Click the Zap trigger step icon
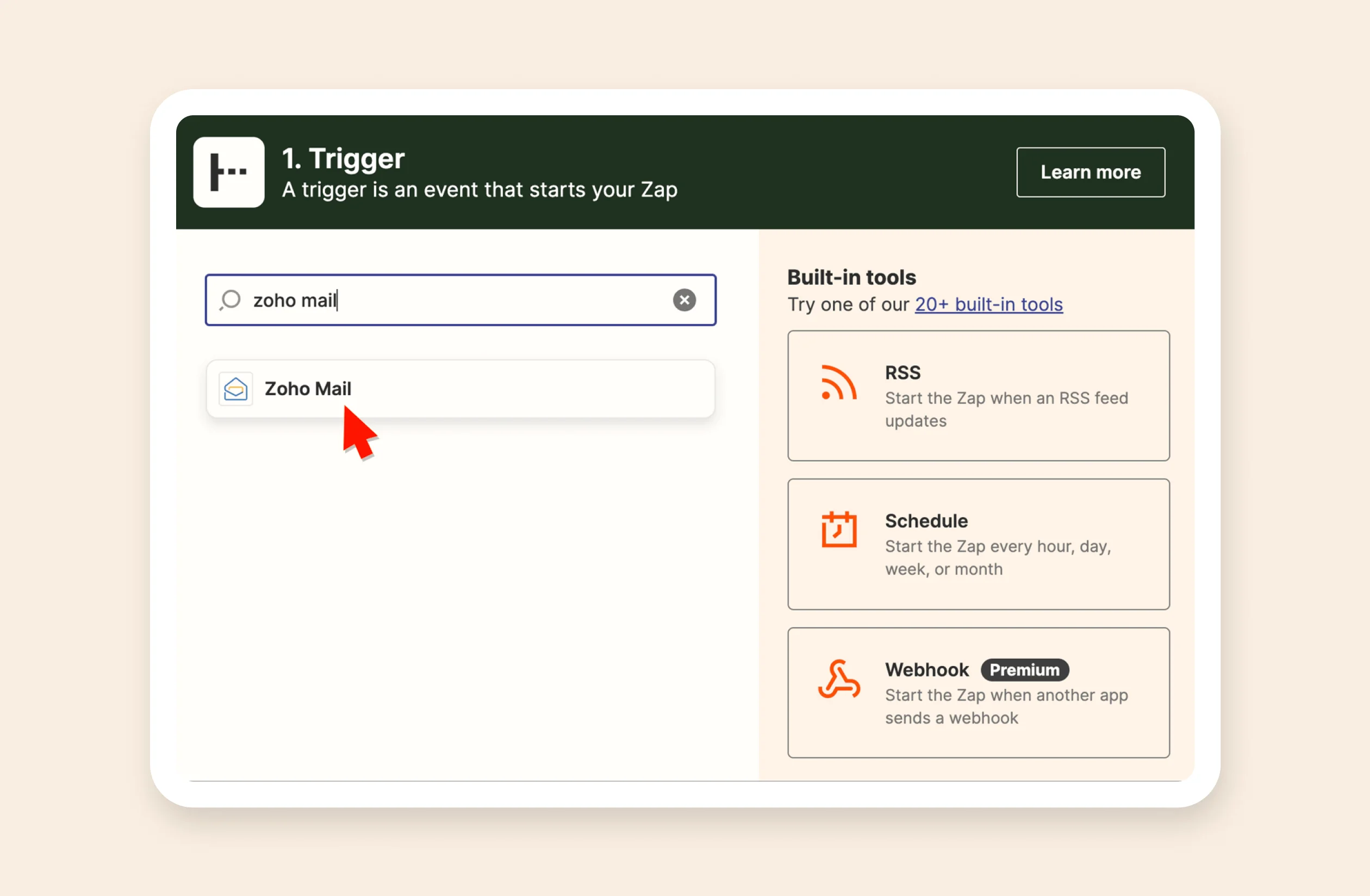The height and width of the screenshot is (896, 1370). click(228, 173)
